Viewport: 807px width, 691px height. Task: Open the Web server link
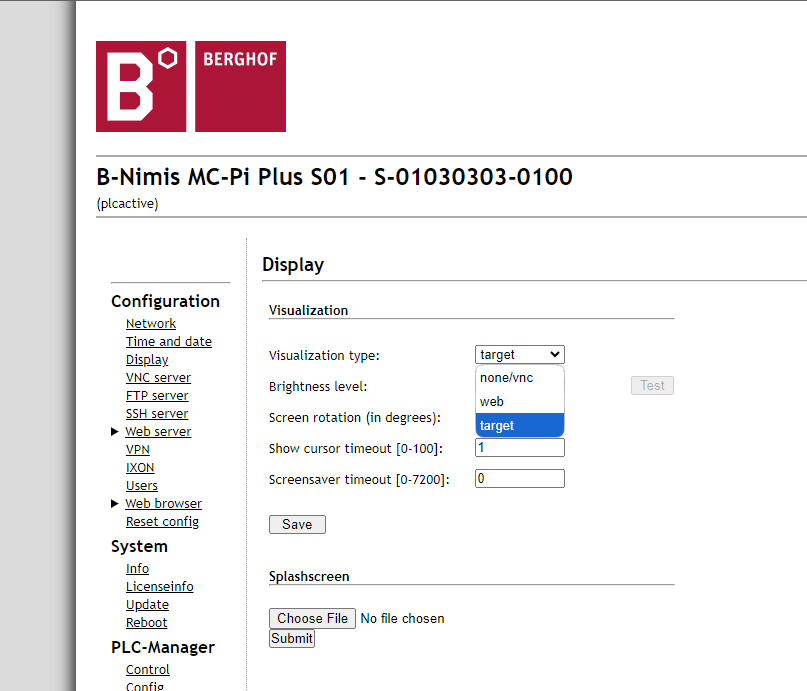pos(159,432)
